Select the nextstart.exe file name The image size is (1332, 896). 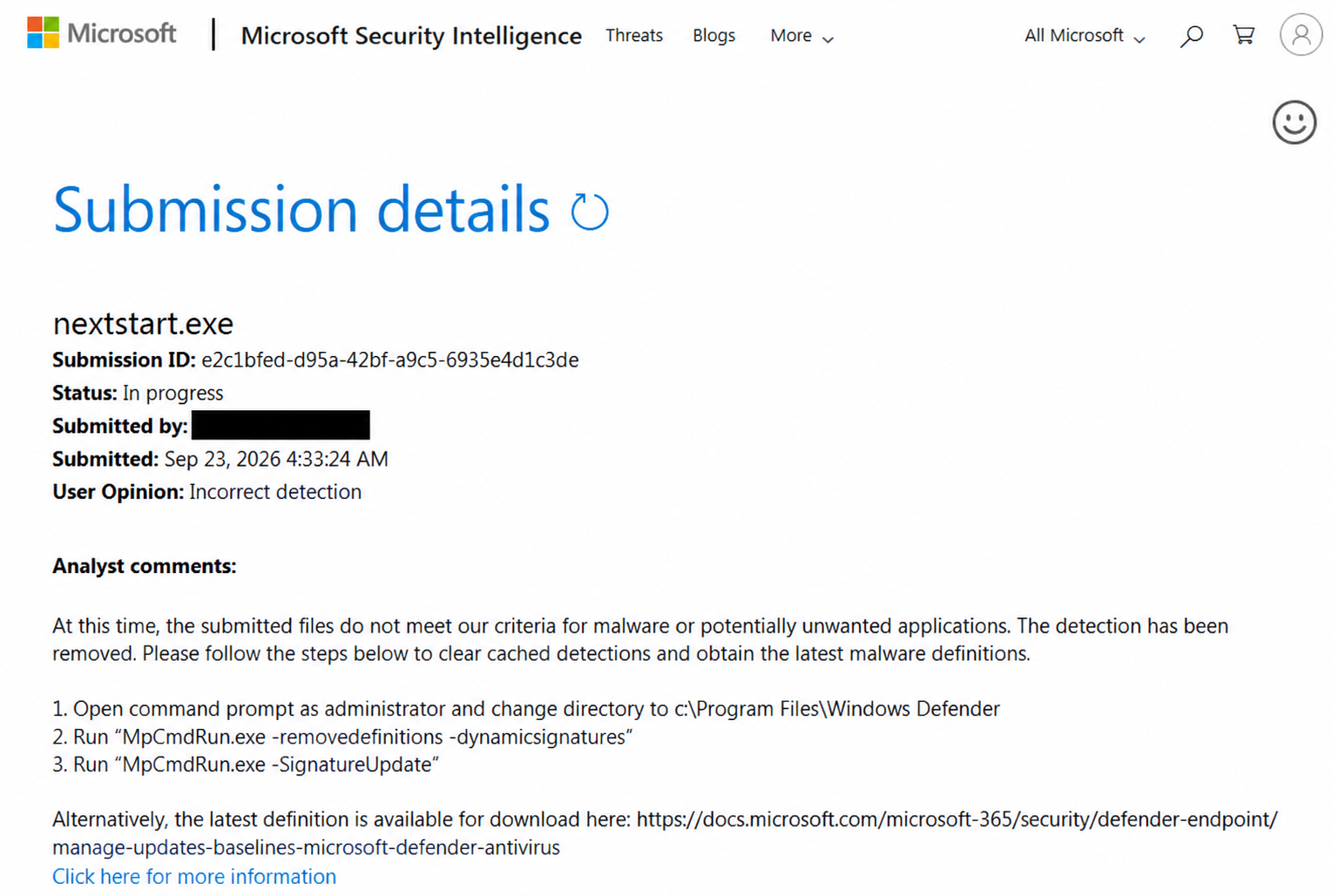tap(143, 323)
